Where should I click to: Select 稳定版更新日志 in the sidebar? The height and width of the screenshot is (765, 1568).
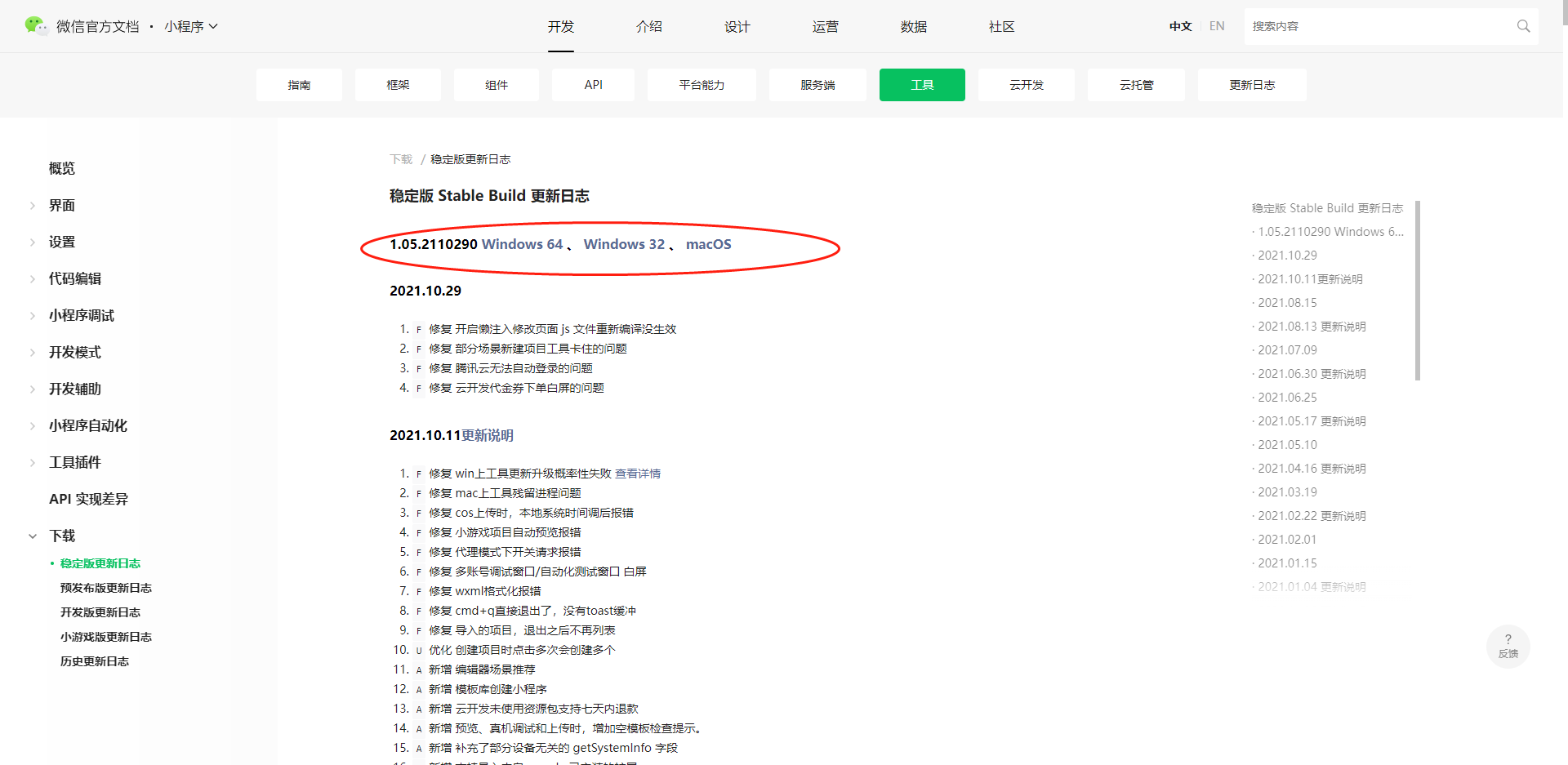coord(100,563)
